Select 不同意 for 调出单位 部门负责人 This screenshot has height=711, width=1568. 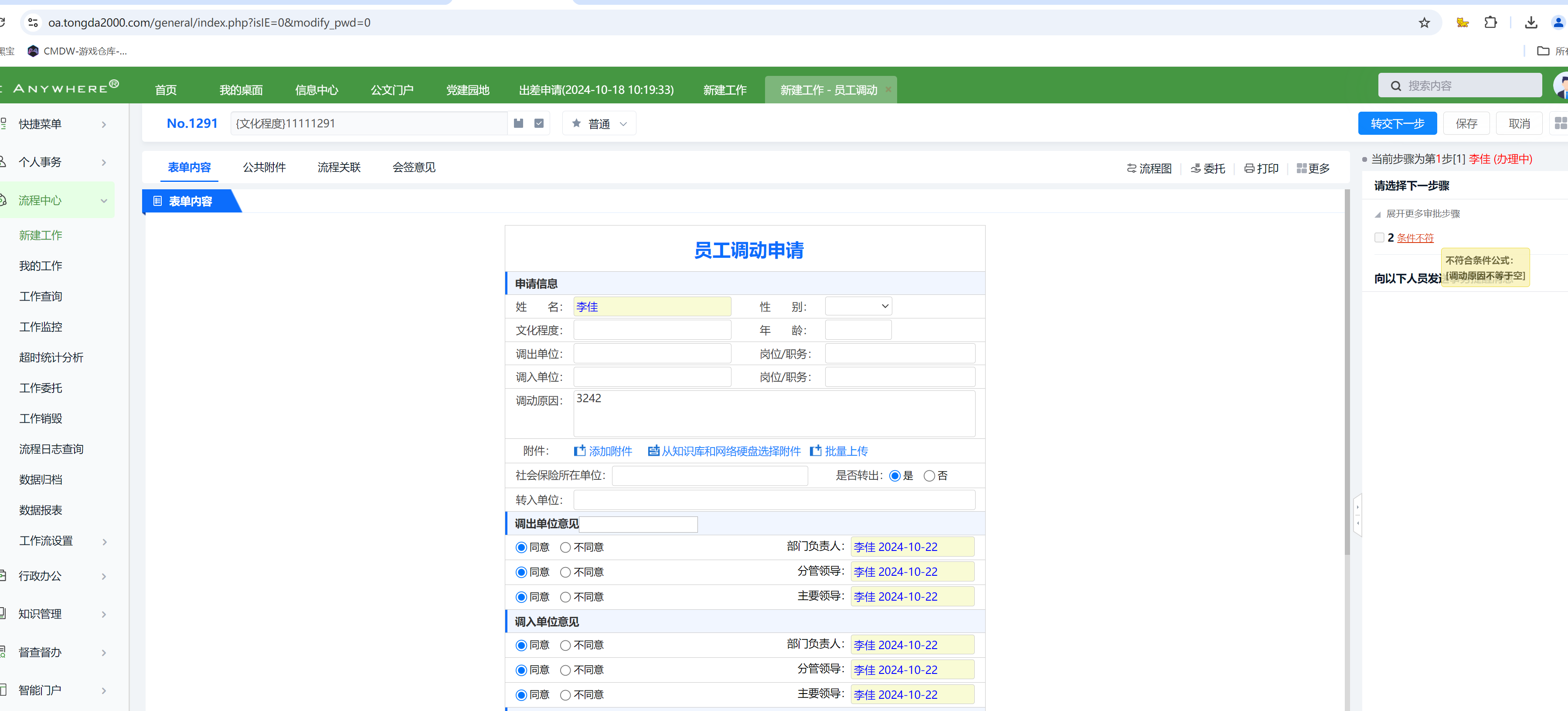click(565, 548)
